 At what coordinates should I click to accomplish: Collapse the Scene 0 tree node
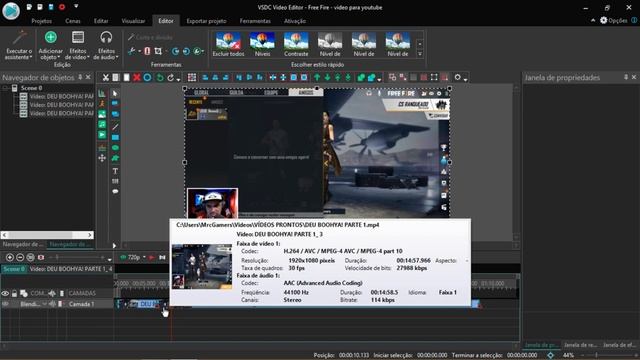pos(5,88)
